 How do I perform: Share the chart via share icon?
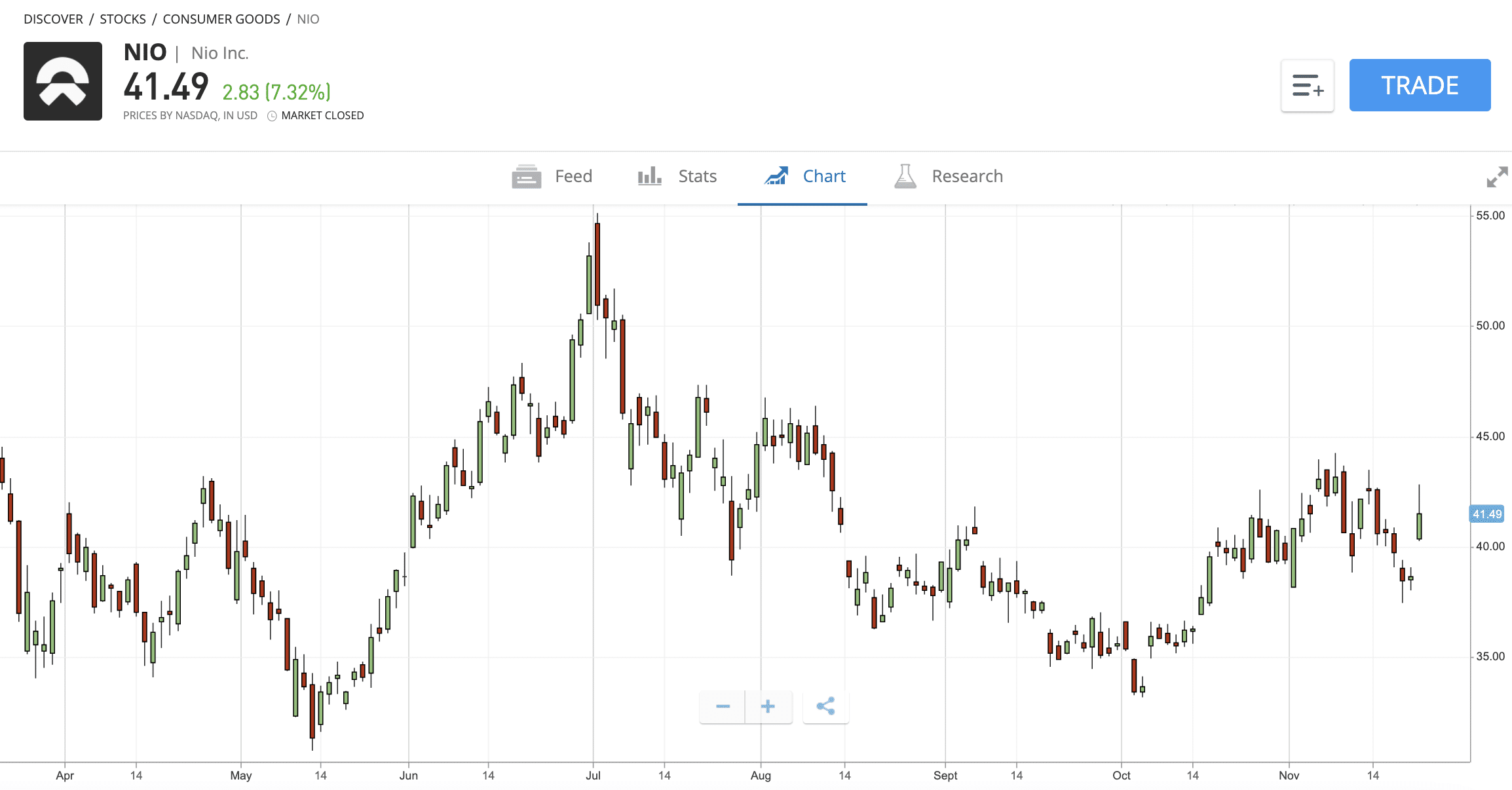(826, 706)
